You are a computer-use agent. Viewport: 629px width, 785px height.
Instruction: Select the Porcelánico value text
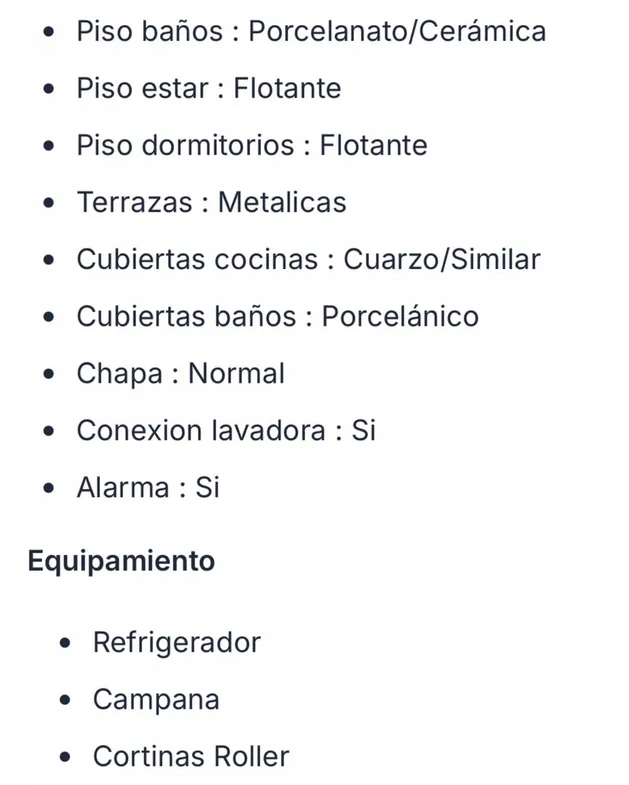(x=400, y=317)
